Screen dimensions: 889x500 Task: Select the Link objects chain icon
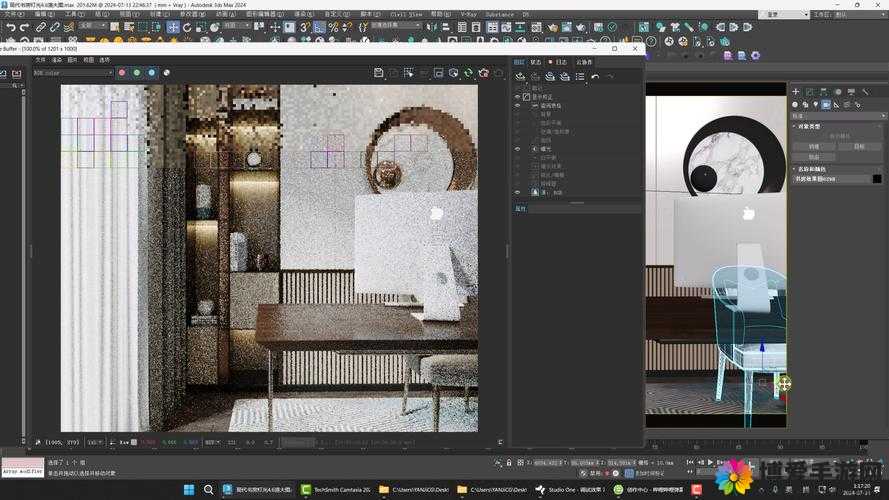pyautogui.click(x=41, y=27)
